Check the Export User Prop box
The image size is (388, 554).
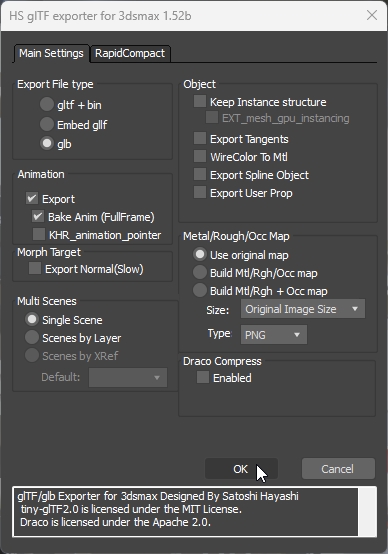(200, 193)
